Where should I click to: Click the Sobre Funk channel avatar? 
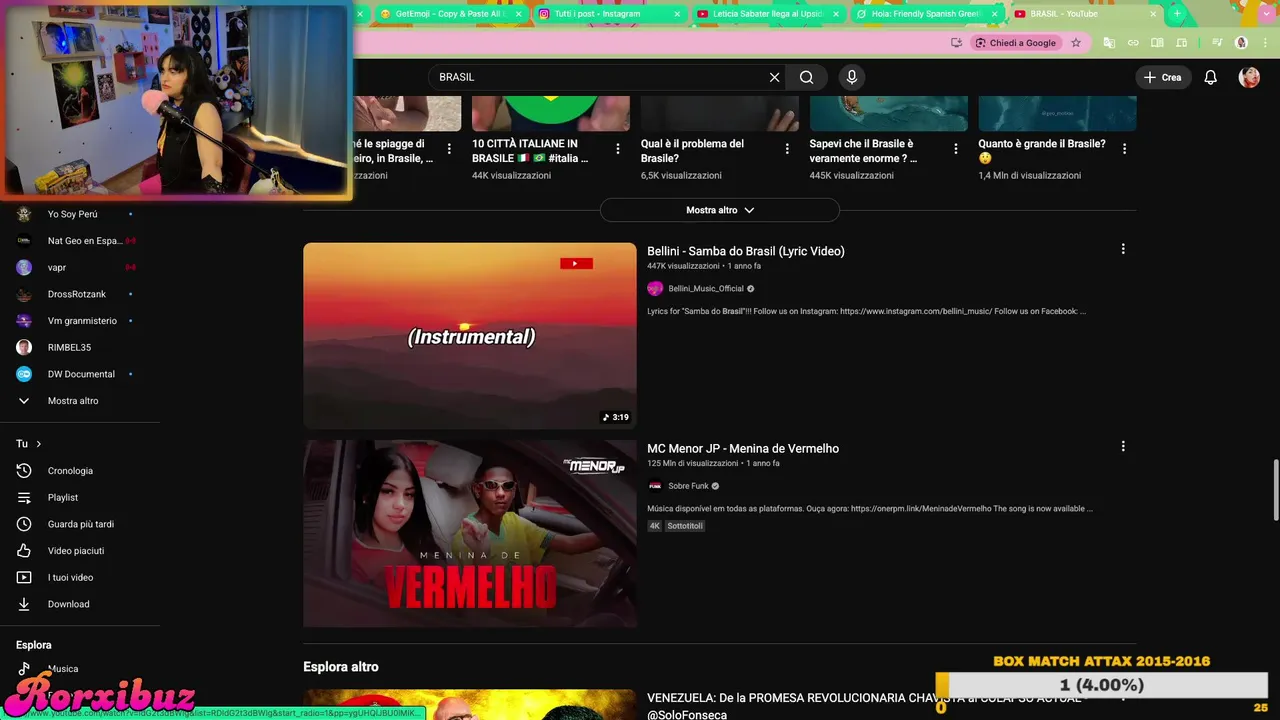tap(655, 486)
